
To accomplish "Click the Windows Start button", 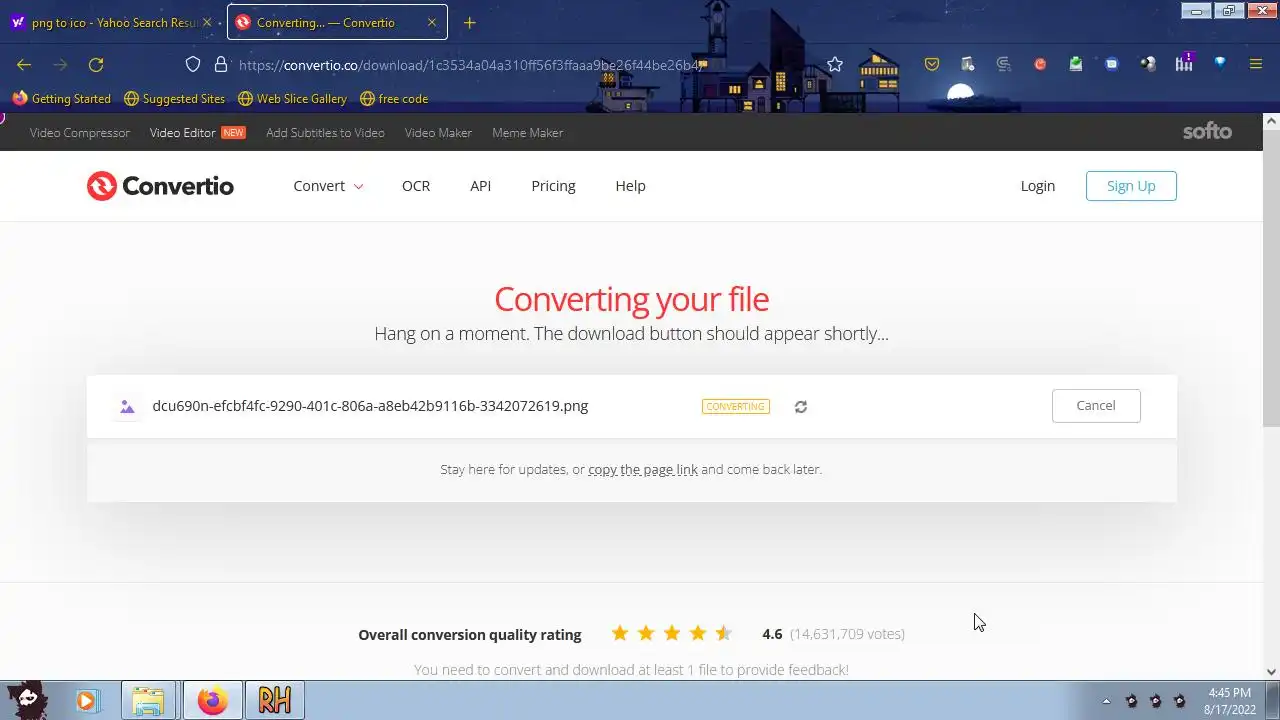I will [27, 699].
